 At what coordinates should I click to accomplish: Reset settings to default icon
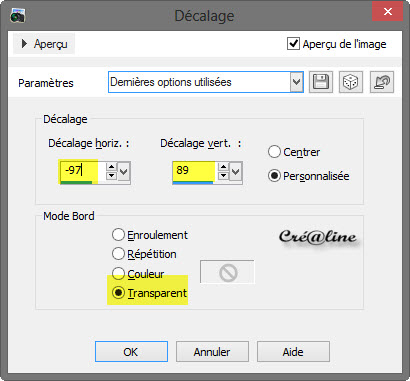(382, 82)
